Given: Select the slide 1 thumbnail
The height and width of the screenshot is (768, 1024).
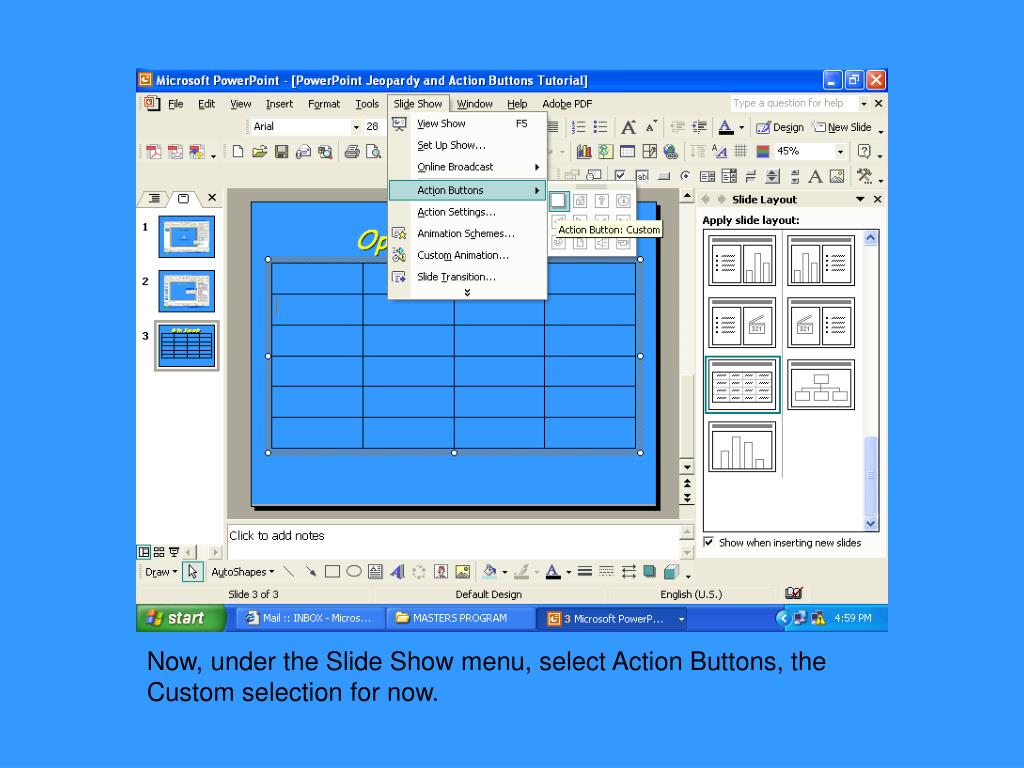Looking at the screenshot, I should pyautogui.click(x=186, y=236).
